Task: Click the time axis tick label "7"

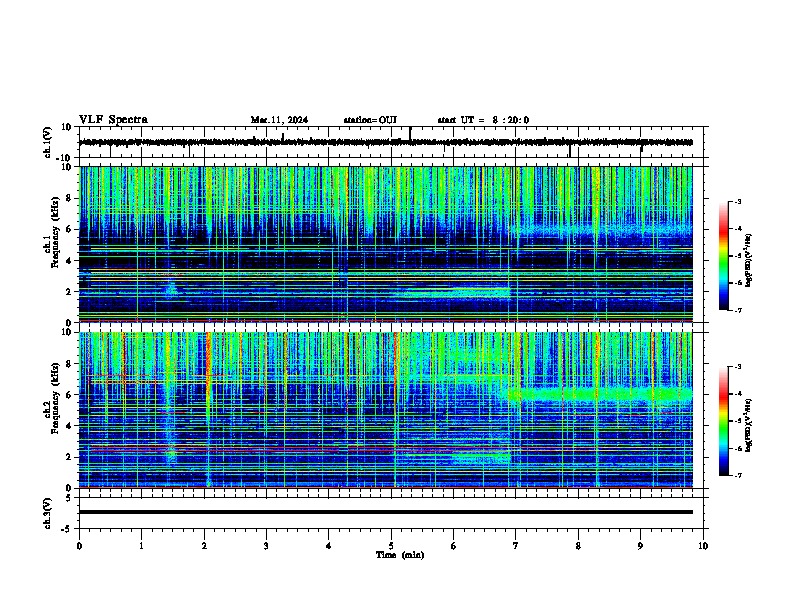Action: point(516,546)
